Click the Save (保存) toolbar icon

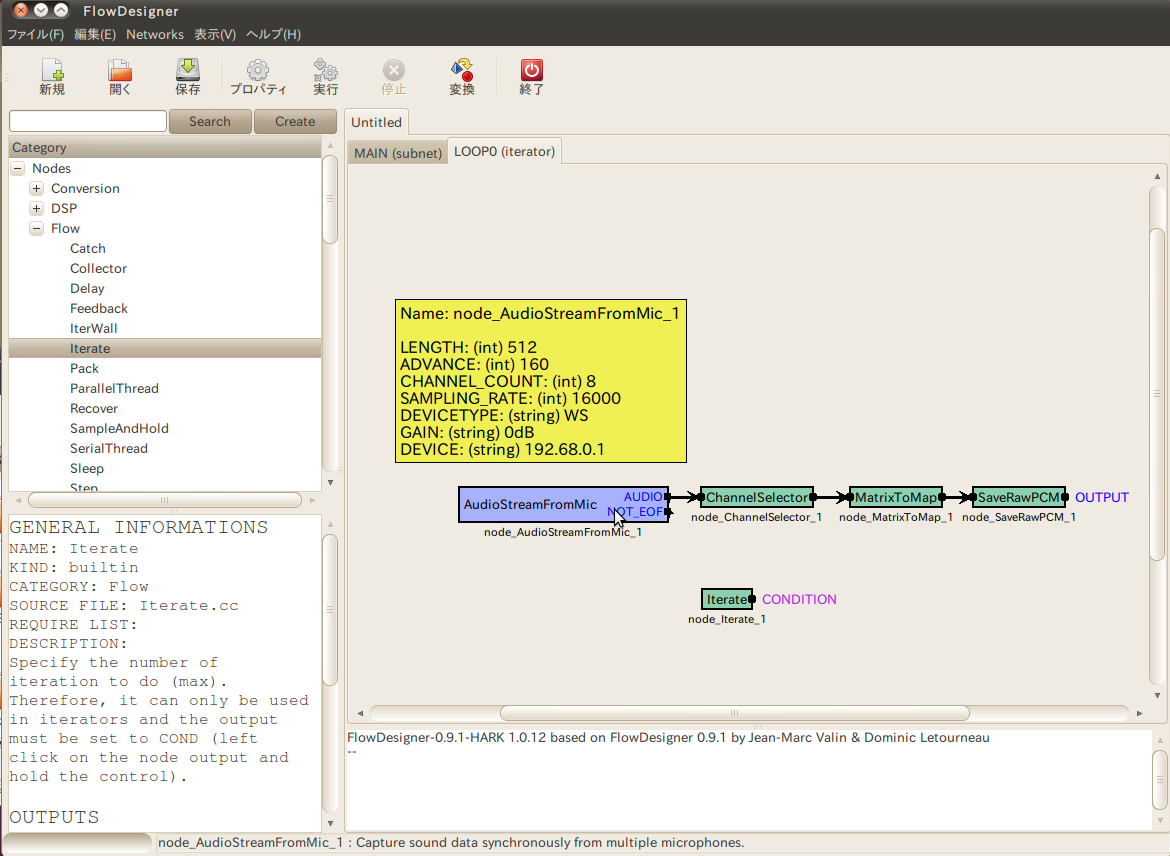coord(187,77)
